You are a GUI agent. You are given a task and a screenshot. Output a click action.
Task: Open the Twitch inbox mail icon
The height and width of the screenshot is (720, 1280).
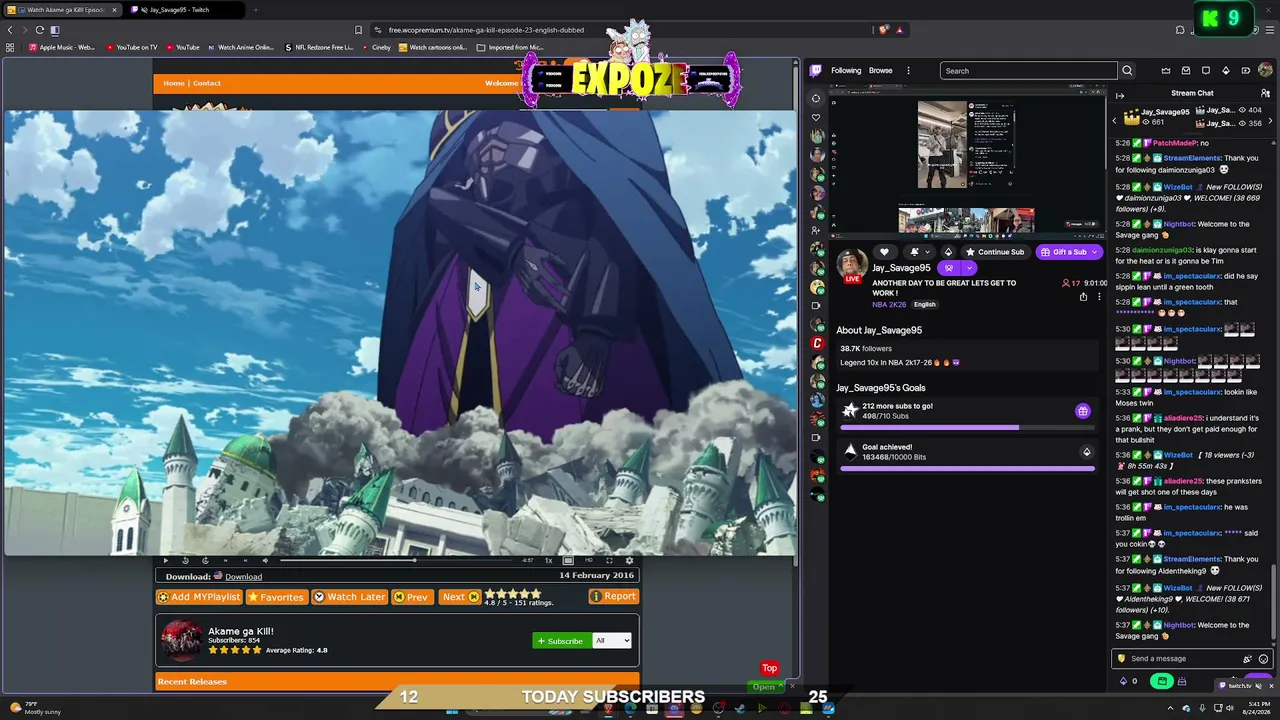(x=1186, y=71)
